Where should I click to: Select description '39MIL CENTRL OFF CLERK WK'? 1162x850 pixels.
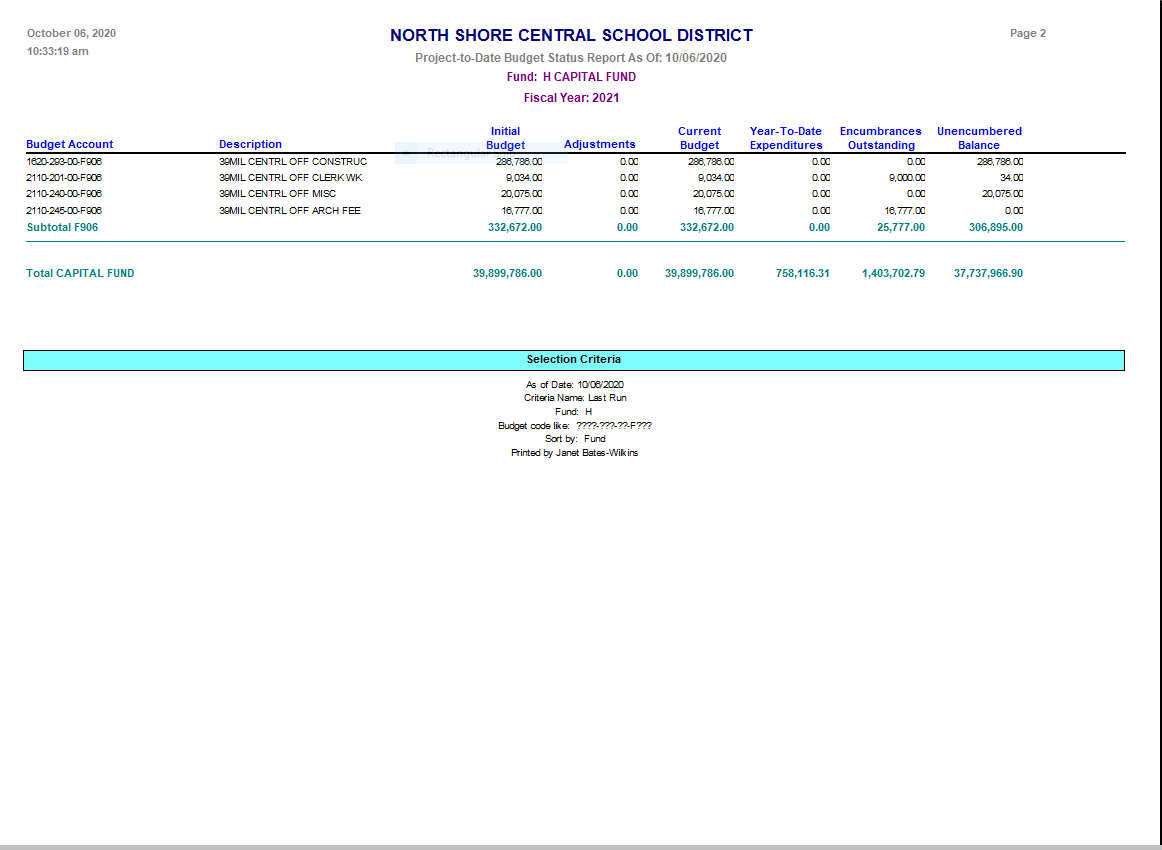point(290,178)
